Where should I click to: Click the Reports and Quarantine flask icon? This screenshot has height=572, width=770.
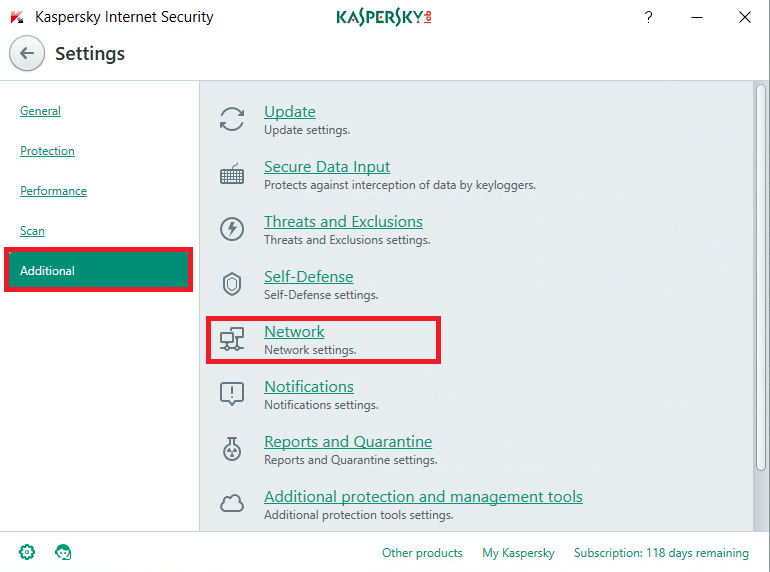coord(232,449)
